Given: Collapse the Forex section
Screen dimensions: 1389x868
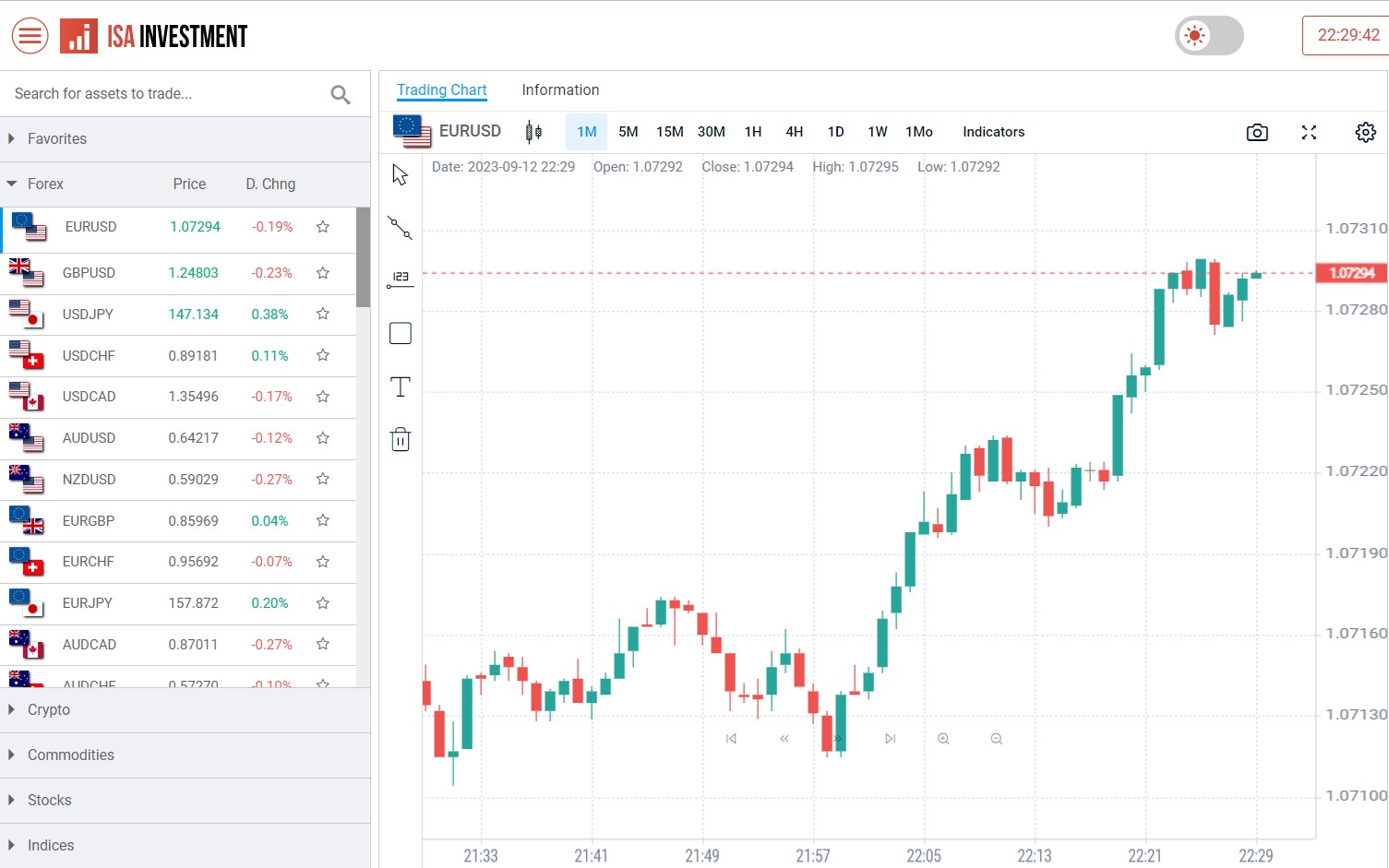Looking at the screenshot, I should tap(185, 184).
